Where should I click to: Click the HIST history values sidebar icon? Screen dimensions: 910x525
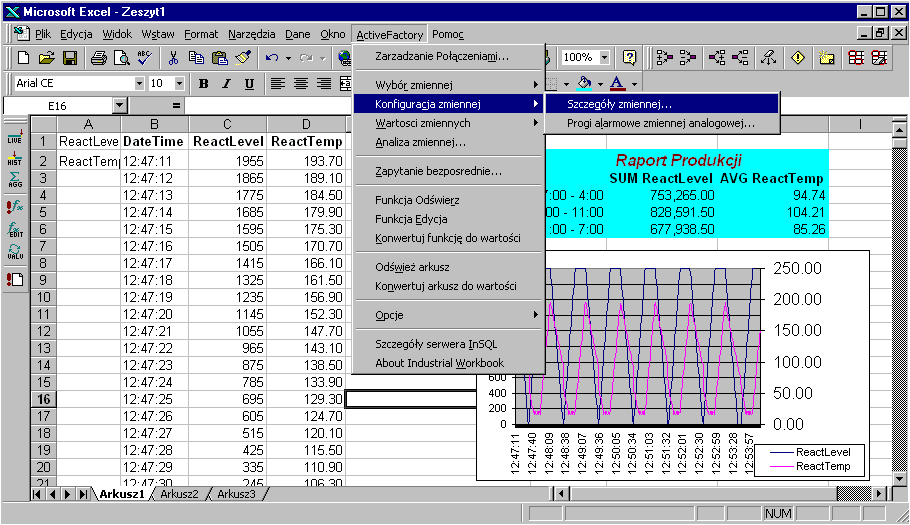(x=15, y=158)
